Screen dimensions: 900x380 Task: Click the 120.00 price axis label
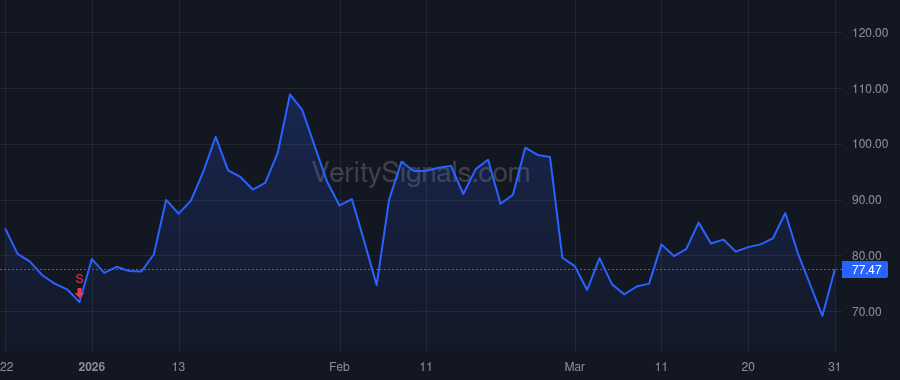(x=870, y=33)
